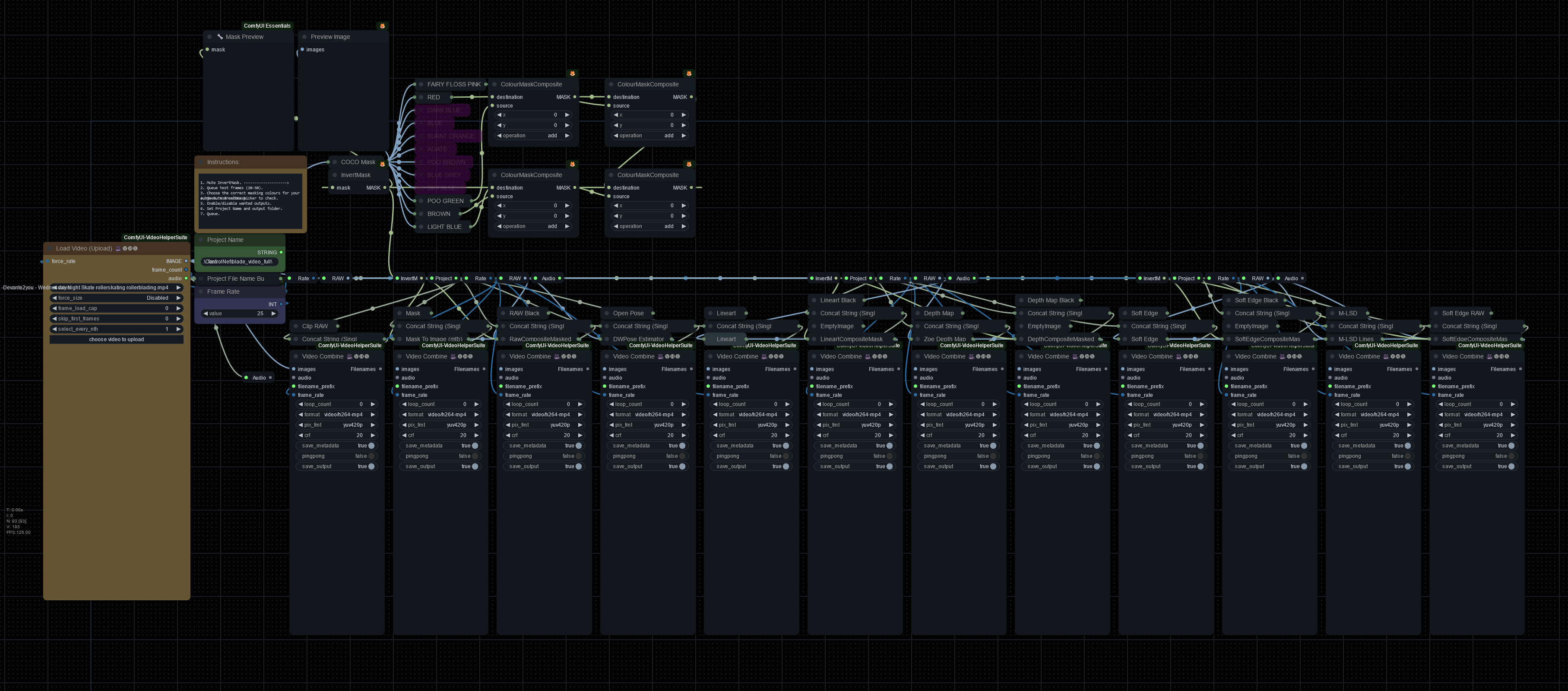Collapse the Instructions node via its title dot
Screen dimensions: 1568x691
click(201, 162)
